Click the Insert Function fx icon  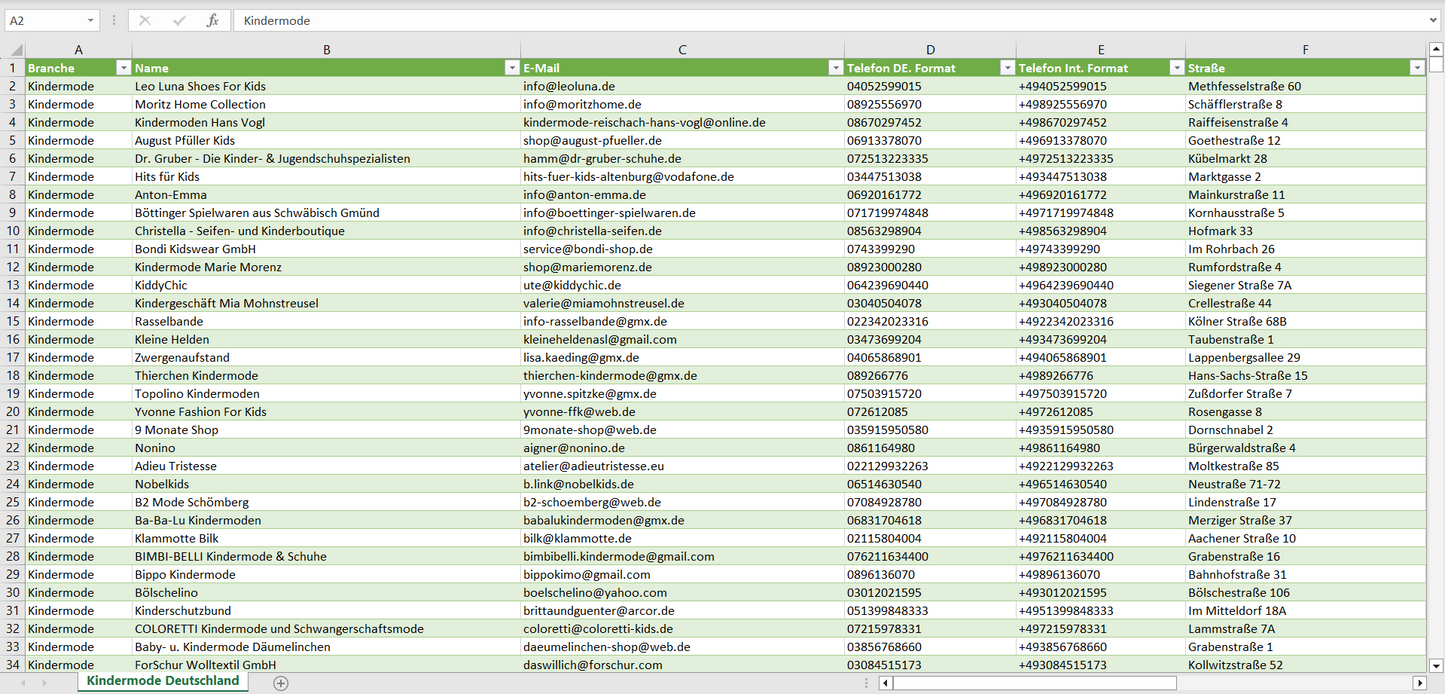(212, 20)
